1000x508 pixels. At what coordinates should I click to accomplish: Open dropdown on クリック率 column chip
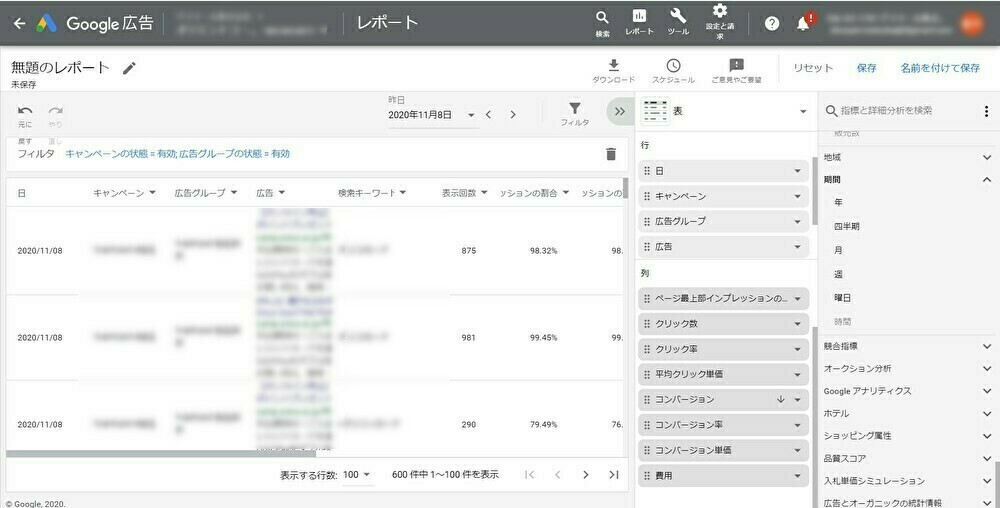click(x=797, y=349)
